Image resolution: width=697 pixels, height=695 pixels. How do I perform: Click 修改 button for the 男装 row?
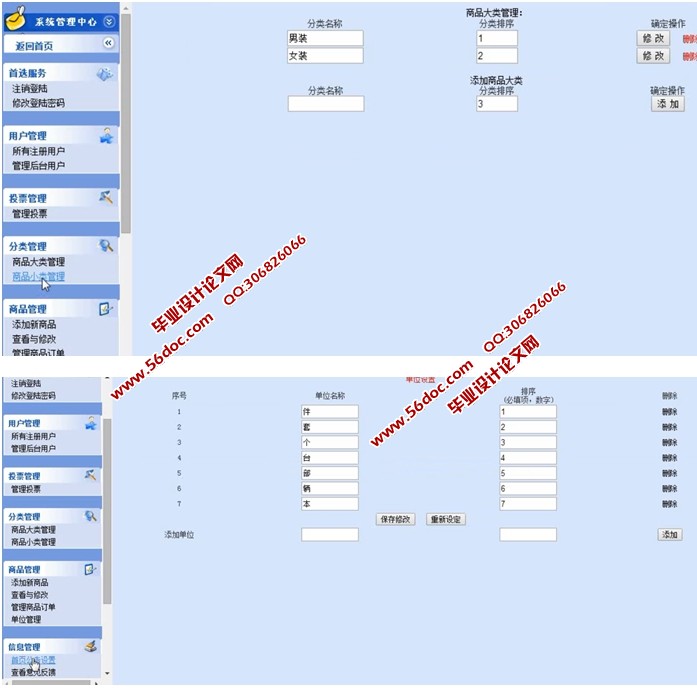(653, 38)
